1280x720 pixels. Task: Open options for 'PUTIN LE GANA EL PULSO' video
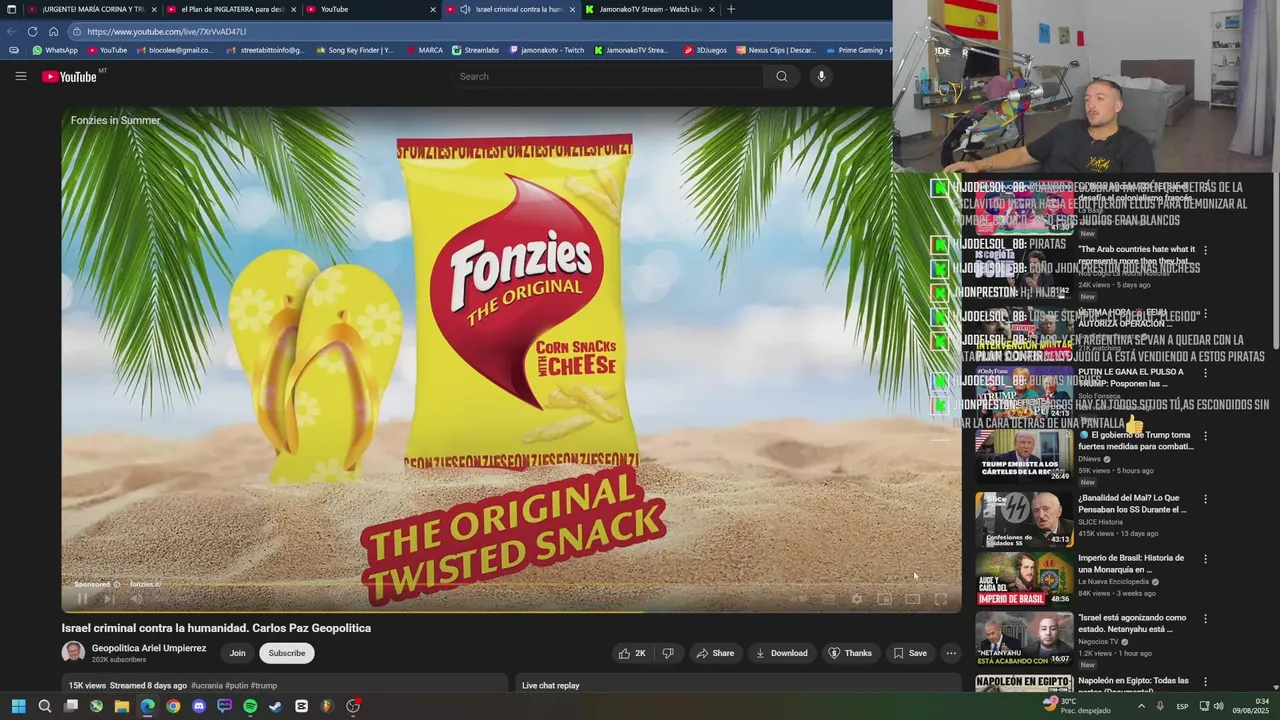(x=1205, y=373)
